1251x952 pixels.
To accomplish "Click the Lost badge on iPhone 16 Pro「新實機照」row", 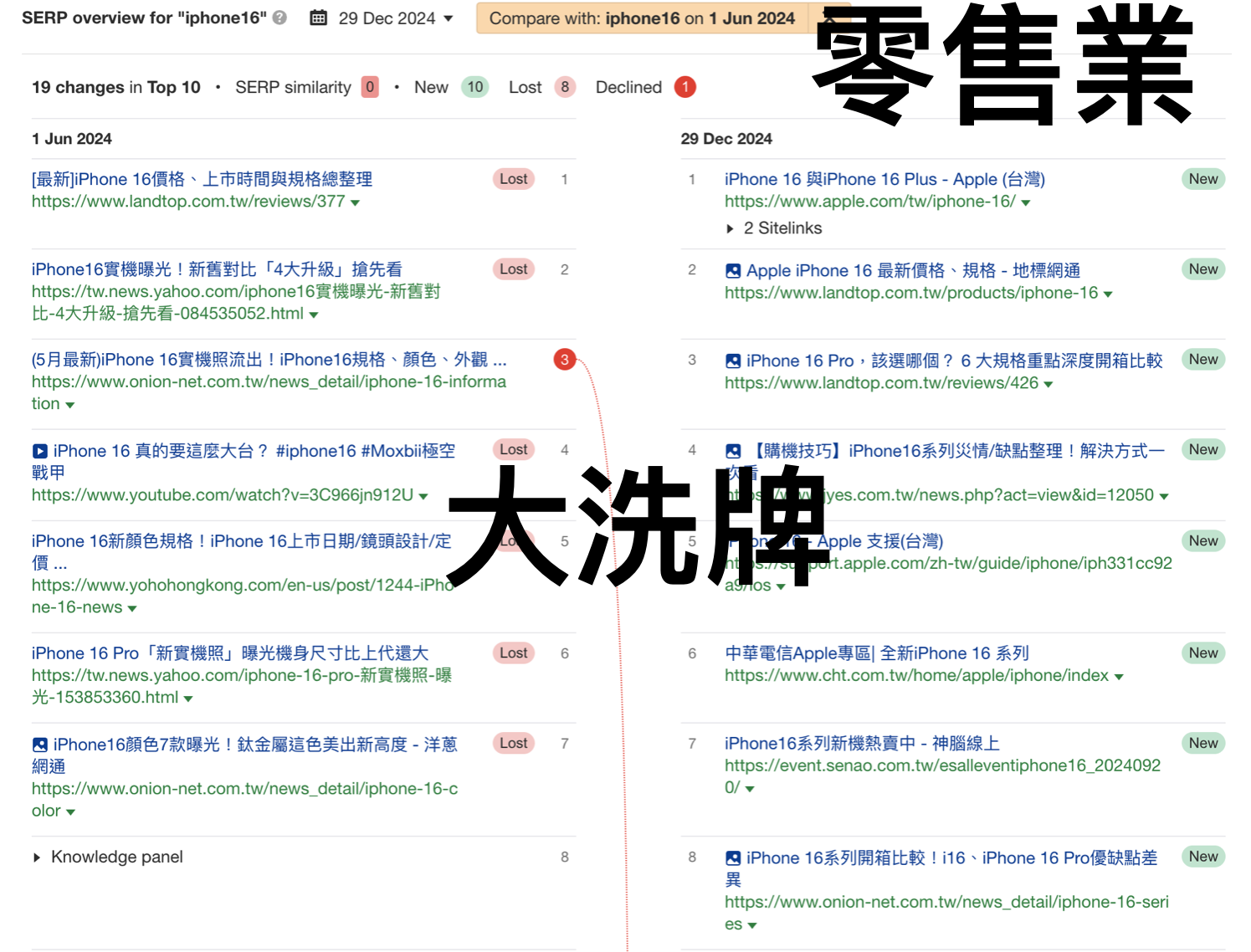I will pyautogui.click(x=514, y=653).
